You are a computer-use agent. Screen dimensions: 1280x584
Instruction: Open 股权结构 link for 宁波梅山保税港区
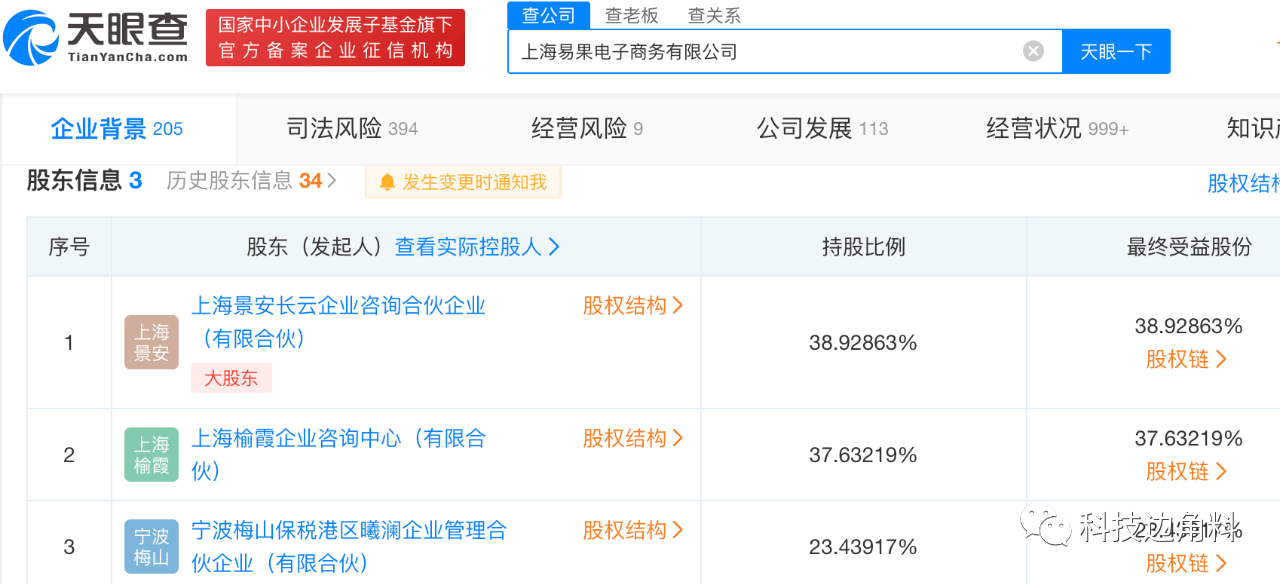(633, 530)
